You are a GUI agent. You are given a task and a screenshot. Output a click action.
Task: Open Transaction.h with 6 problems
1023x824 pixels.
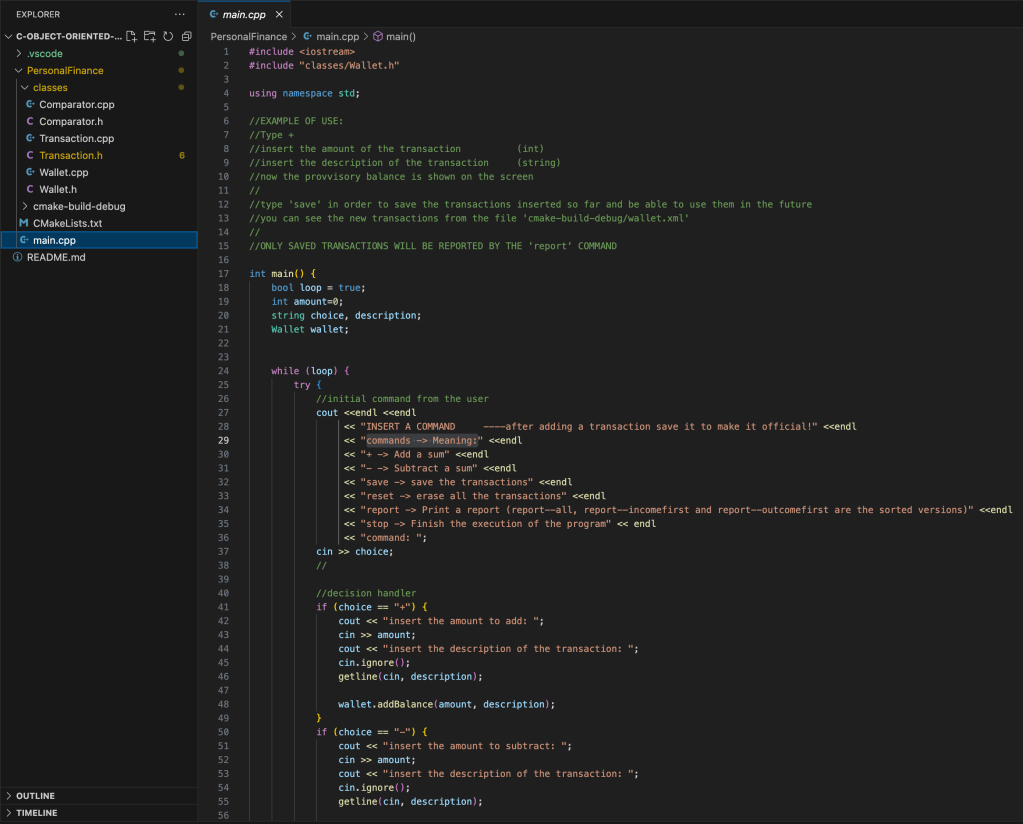[70, 155]
